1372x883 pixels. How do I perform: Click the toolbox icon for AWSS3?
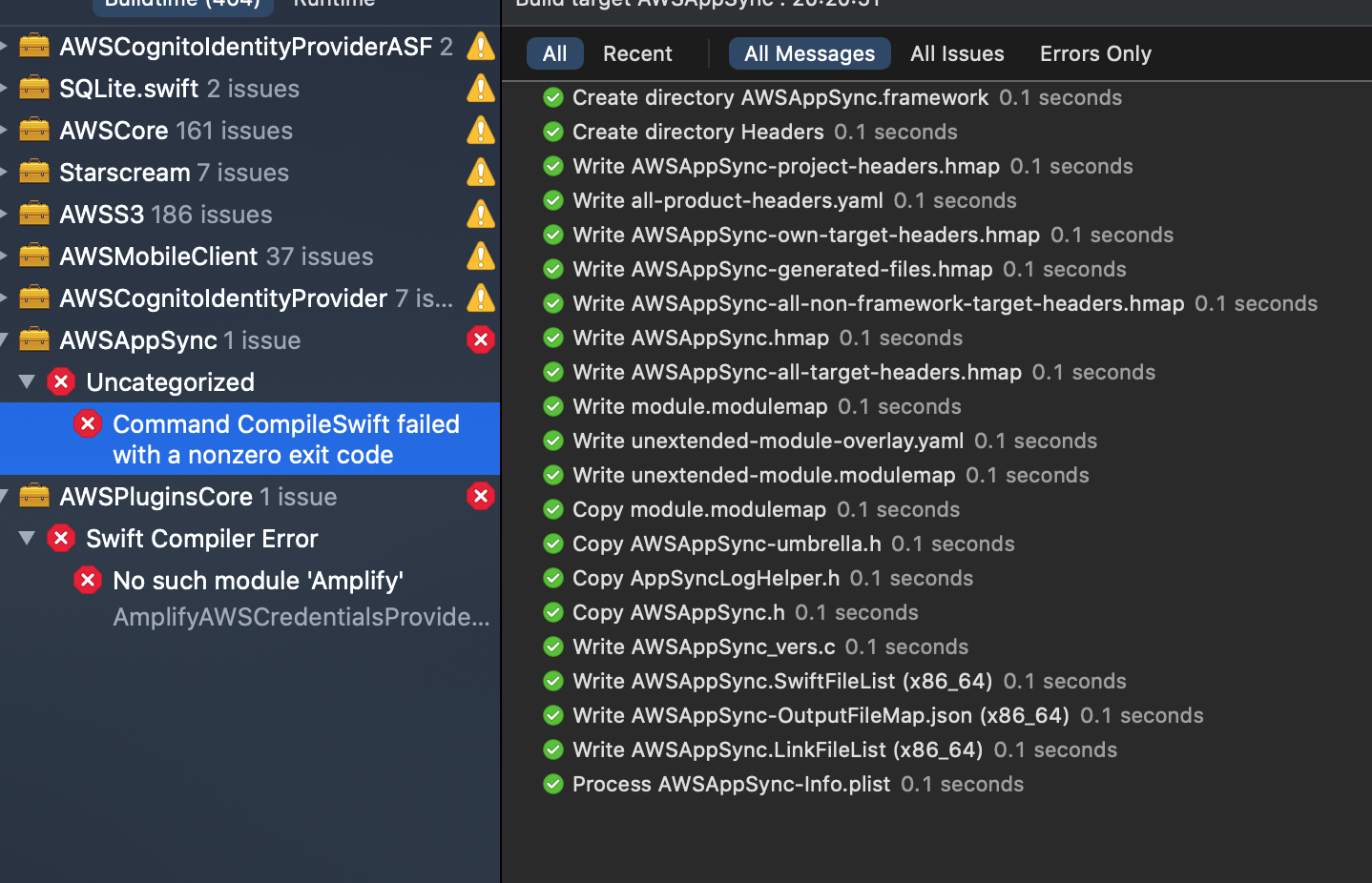34,214
